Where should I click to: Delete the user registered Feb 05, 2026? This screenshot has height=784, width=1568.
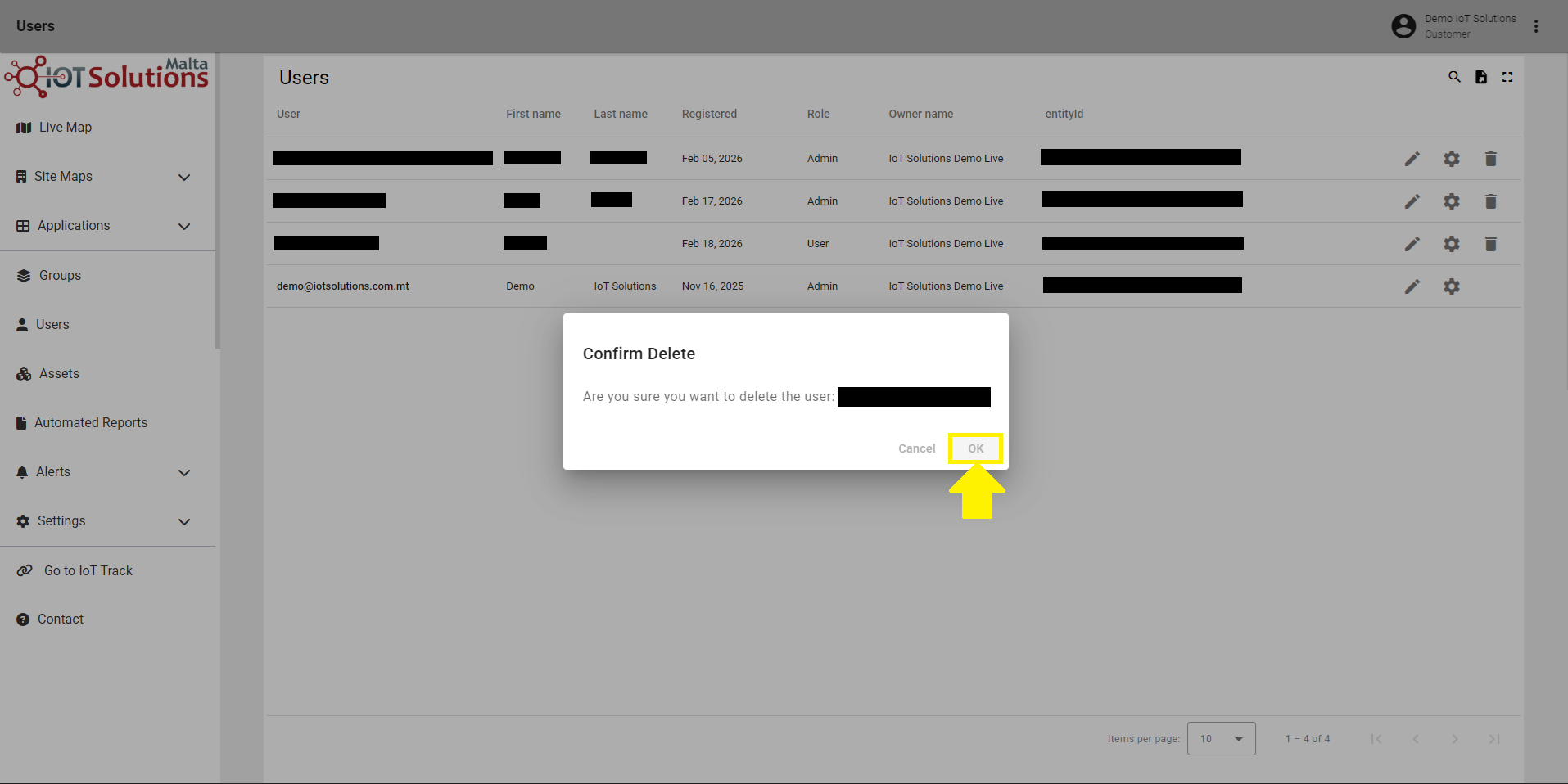1491,159
